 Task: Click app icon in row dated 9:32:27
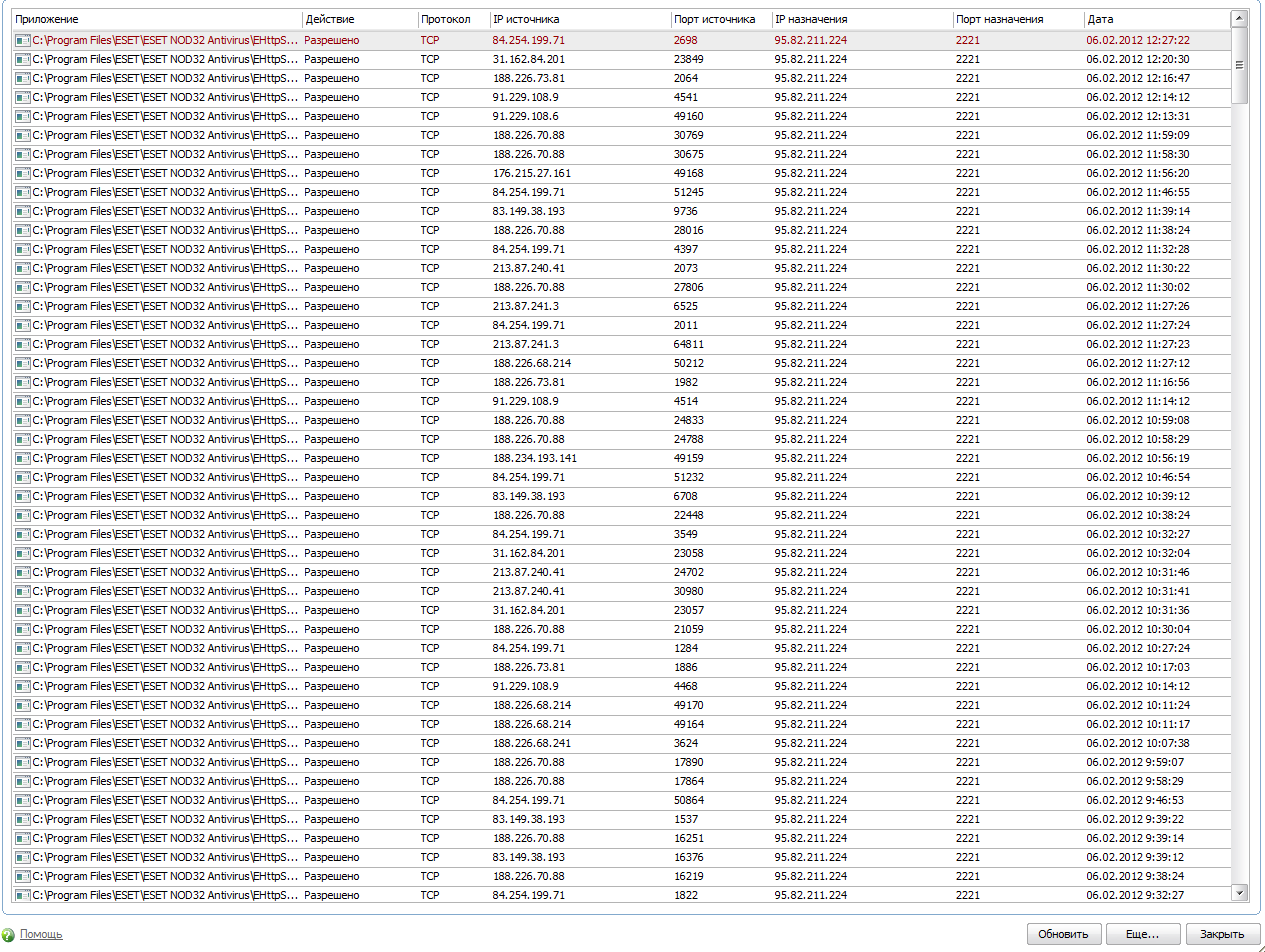23,896
